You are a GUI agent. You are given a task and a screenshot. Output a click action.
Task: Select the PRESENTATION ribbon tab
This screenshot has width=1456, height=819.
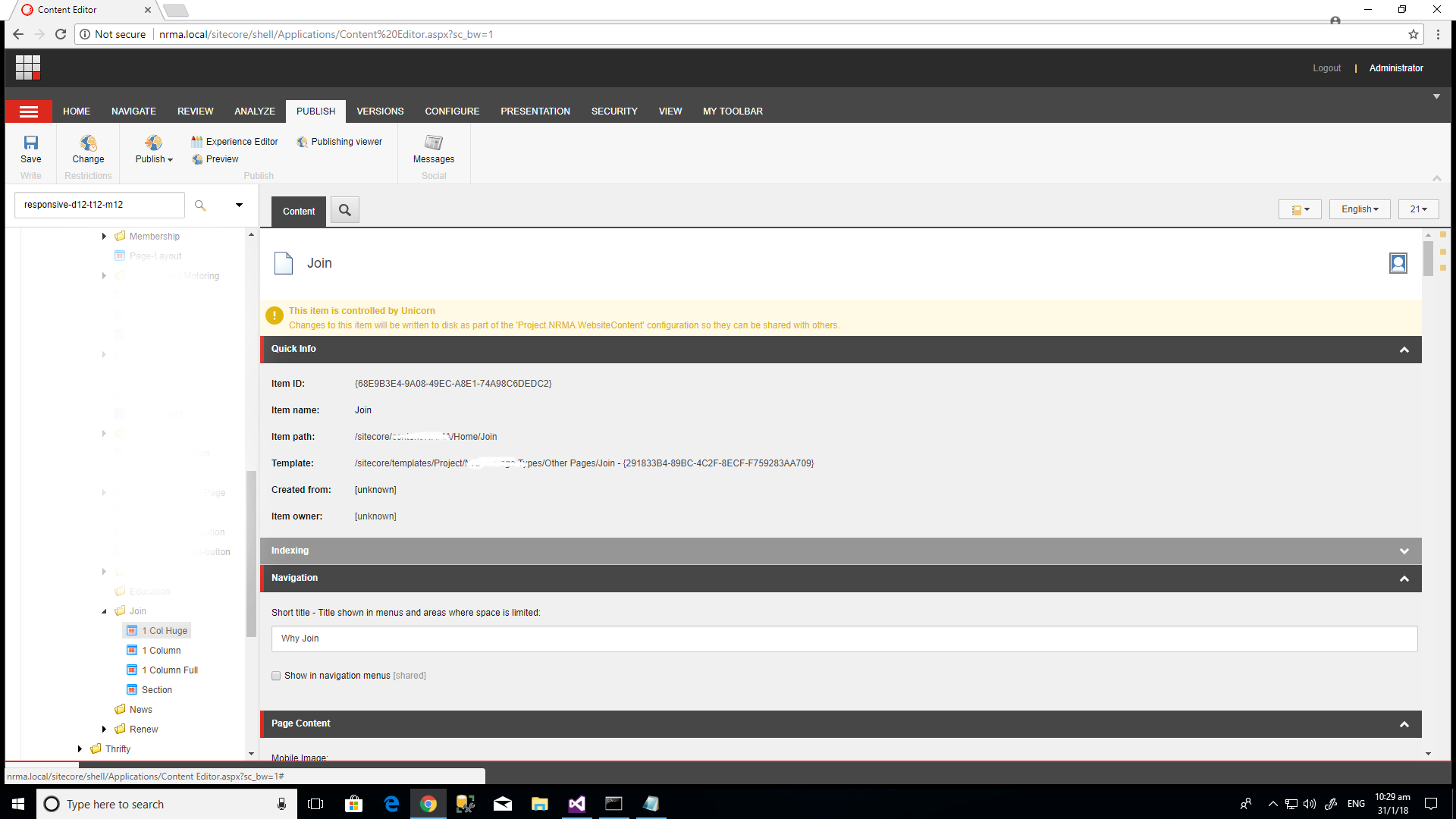pos(535,111)
